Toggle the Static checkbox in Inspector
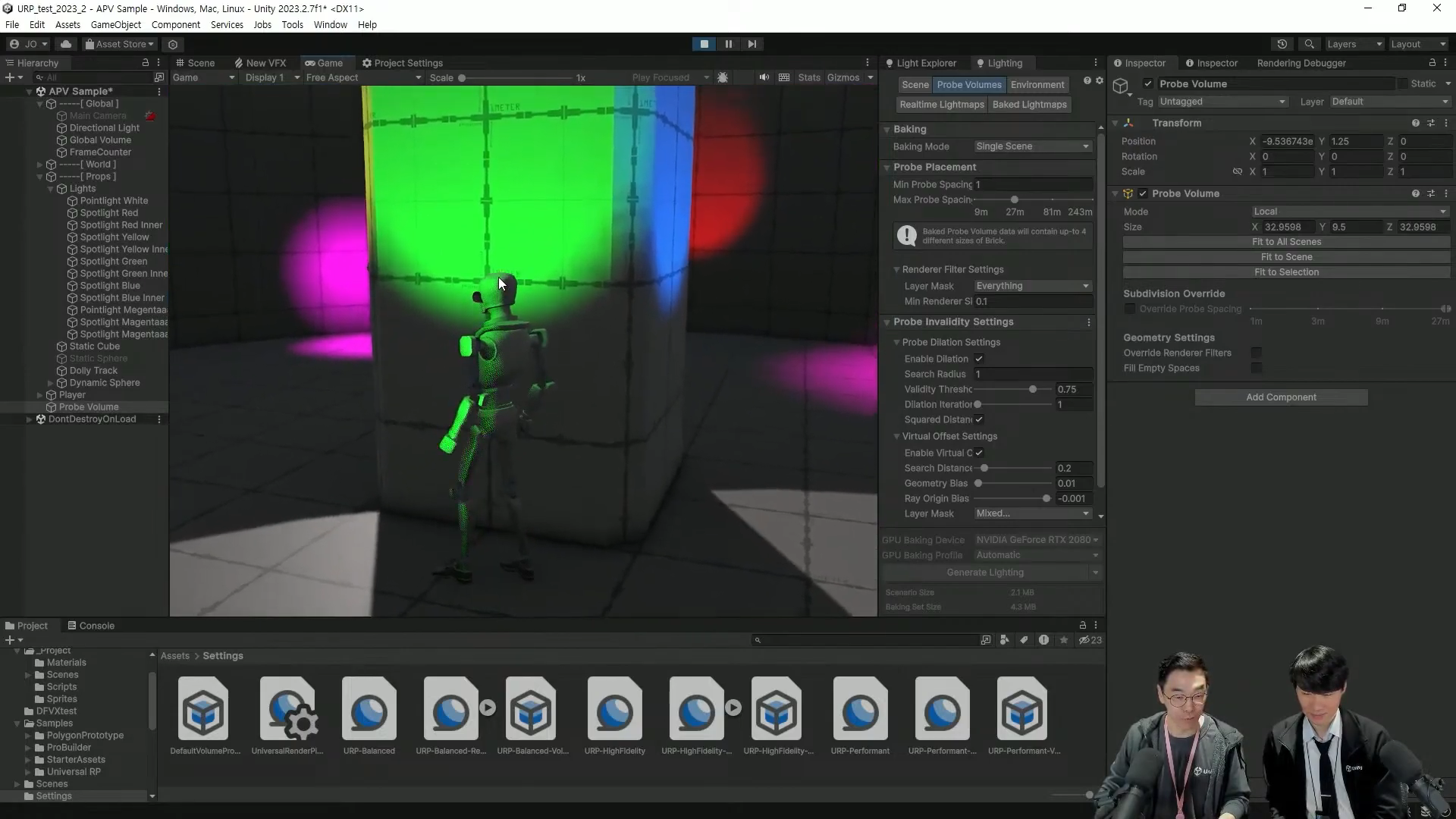This screenshot has height=819, width=1456. [x=1402, y=83]
